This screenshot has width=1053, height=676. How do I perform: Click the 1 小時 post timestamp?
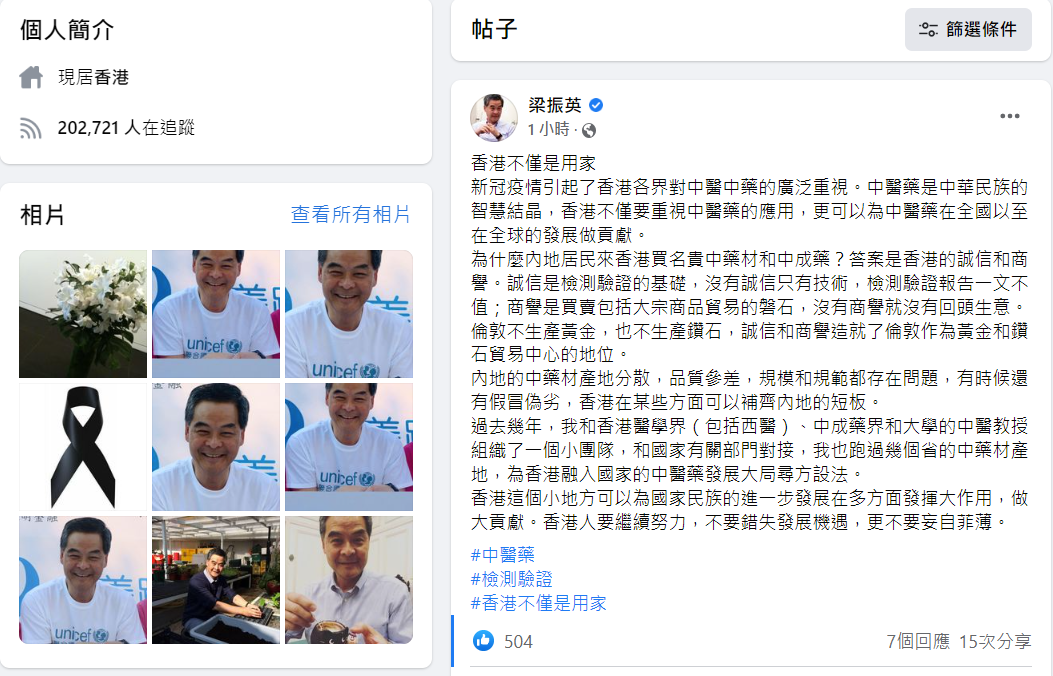[x=548, y=130]
